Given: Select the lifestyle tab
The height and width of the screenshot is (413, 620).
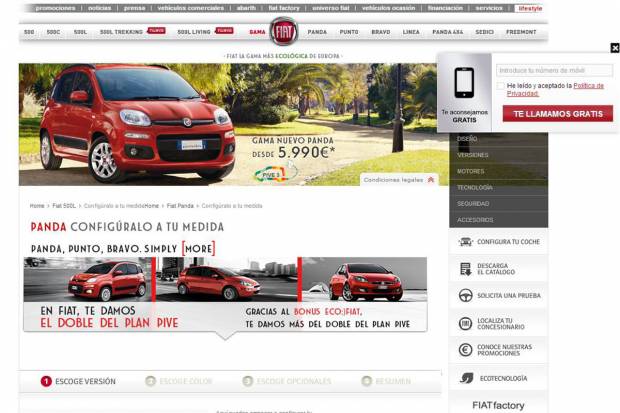Looking at the screenshot, I should point(530,8).
